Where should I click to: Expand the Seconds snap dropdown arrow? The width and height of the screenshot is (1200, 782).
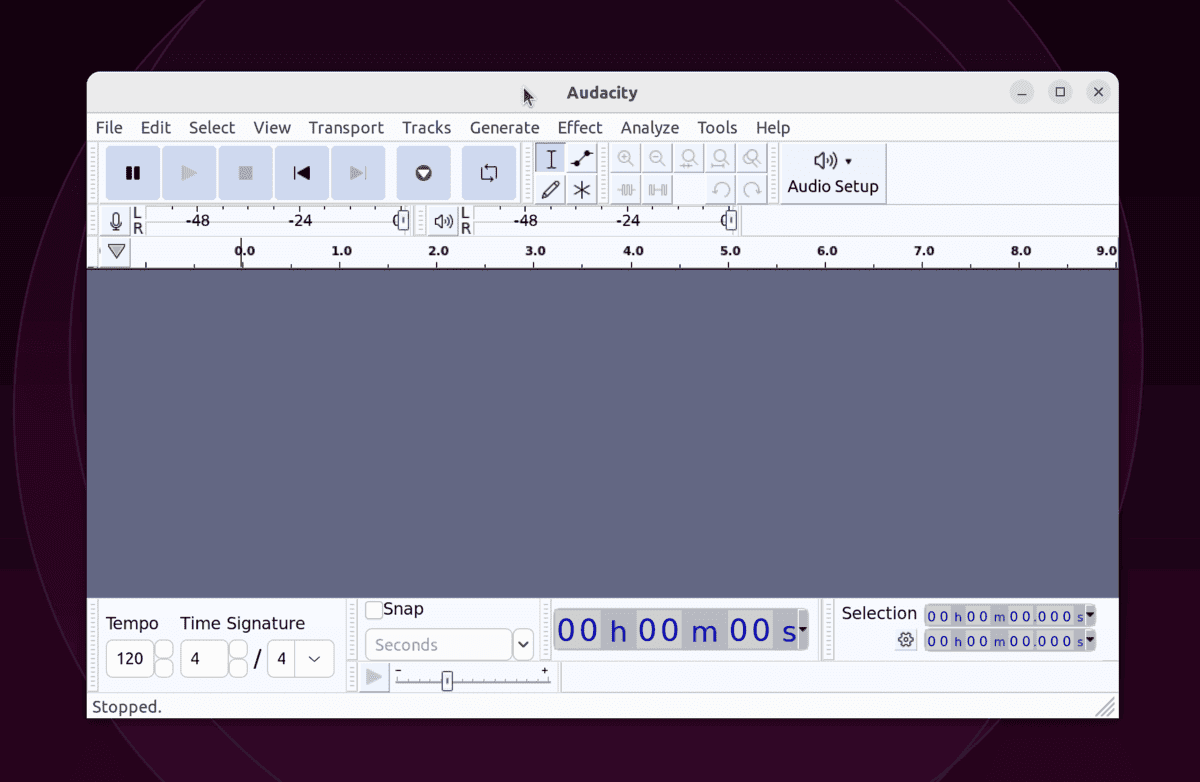[x=524, y=645]
